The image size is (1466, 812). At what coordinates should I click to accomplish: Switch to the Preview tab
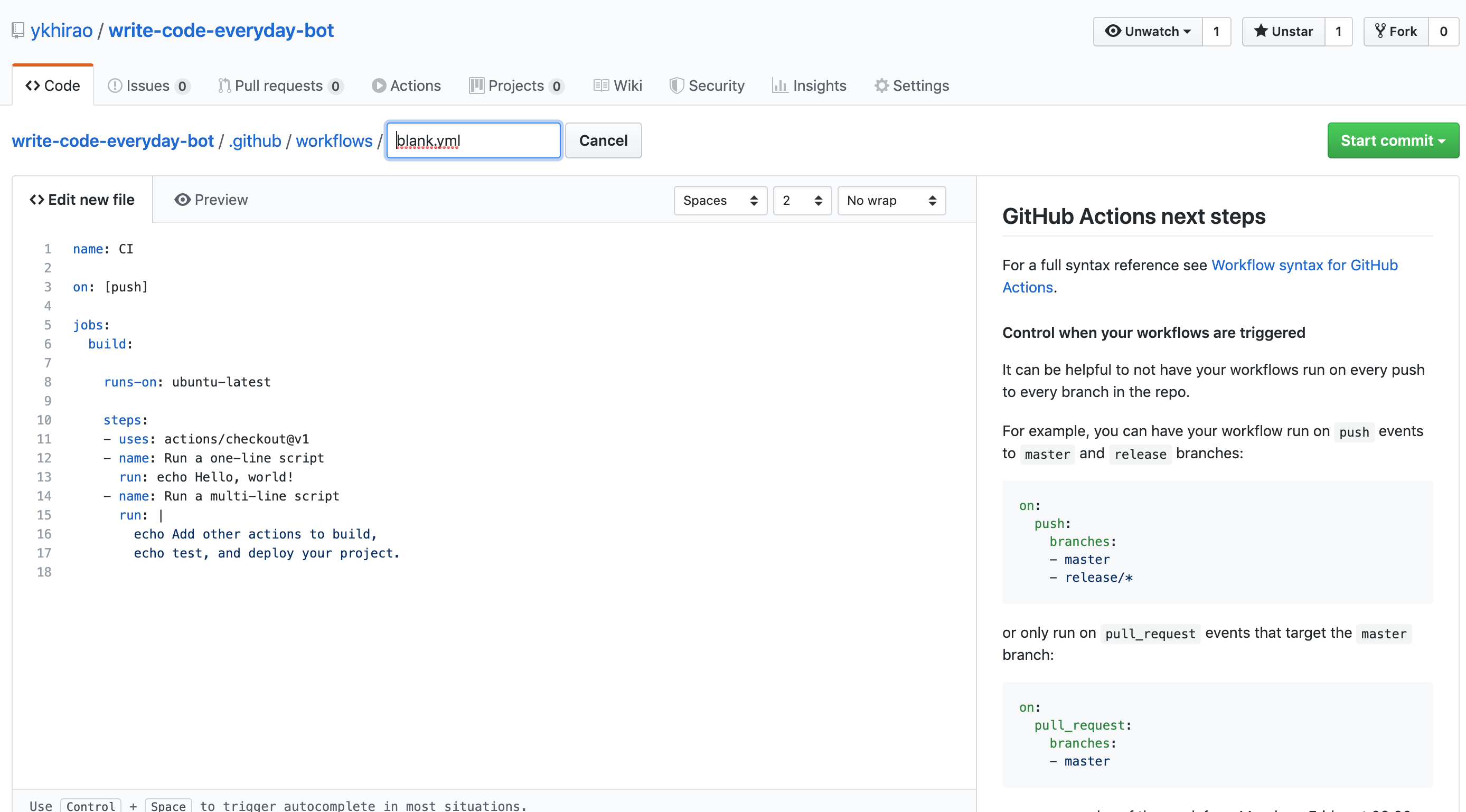[211, 200]
